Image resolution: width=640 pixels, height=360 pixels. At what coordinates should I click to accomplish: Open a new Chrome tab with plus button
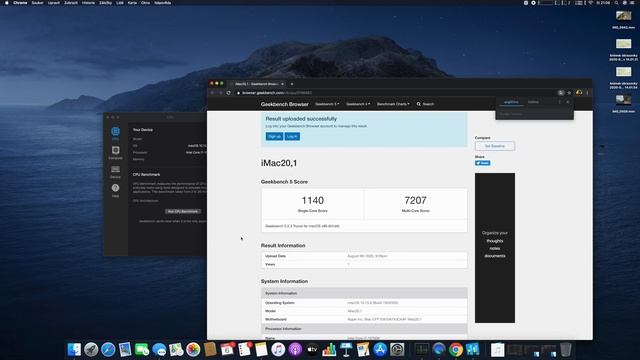coord(292,84)
